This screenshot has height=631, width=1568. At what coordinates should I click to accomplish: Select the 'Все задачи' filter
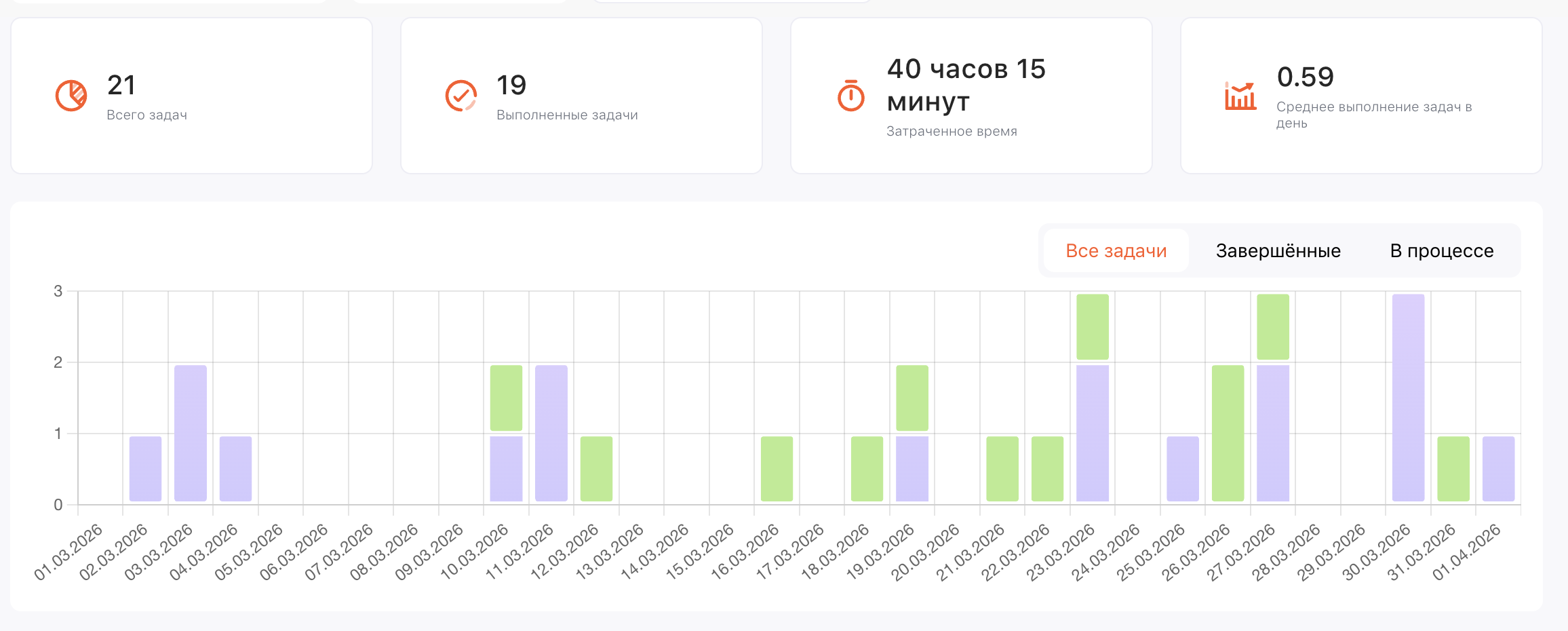click(x=1116, y=250)
